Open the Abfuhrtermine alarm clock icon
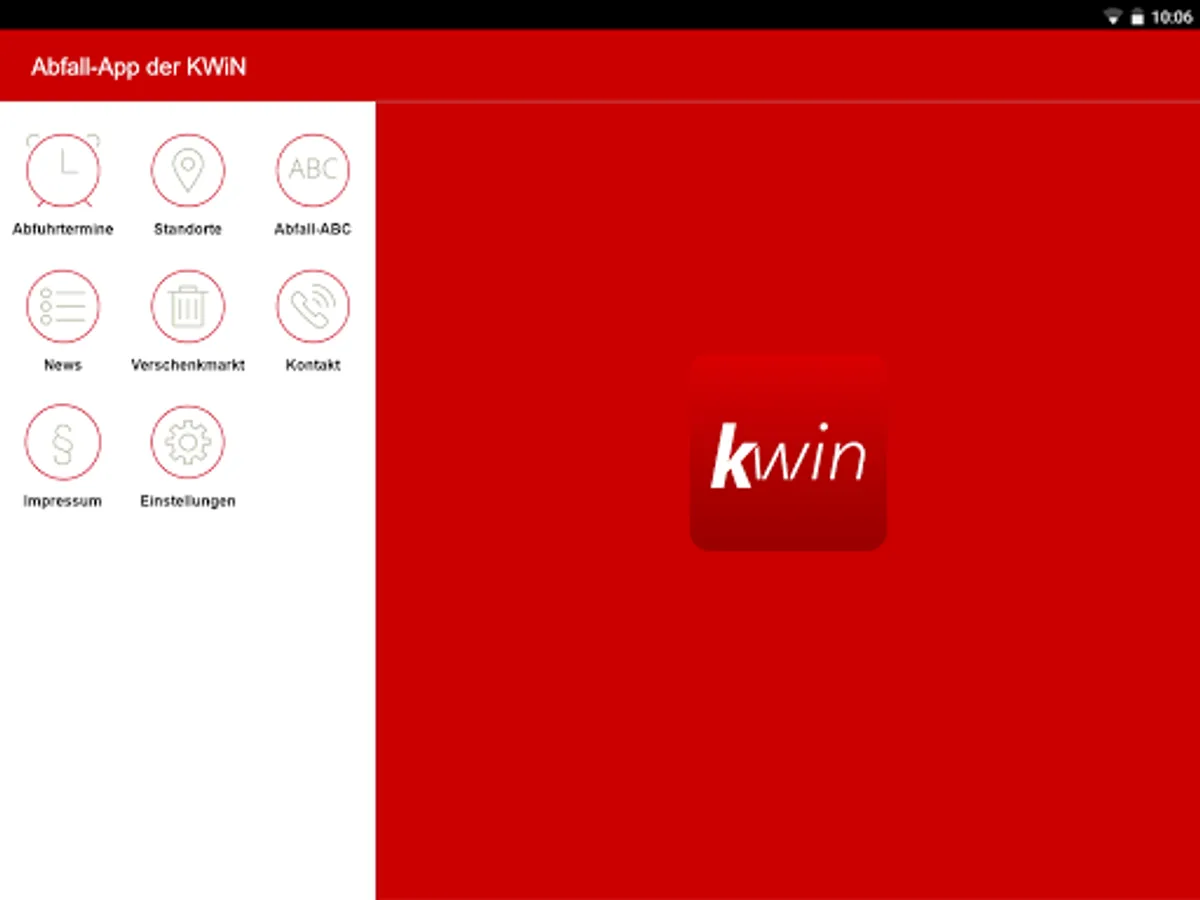This screenshot has width=1200, height=900. point(63,170)
